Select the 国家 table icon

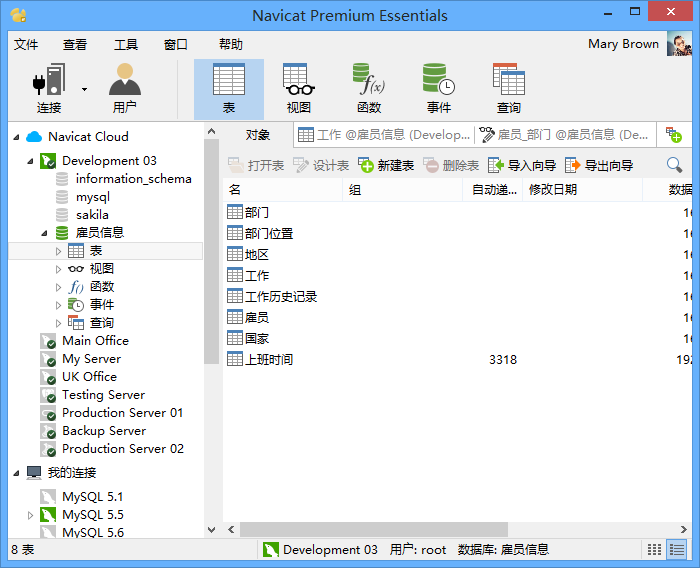[235, 338]
